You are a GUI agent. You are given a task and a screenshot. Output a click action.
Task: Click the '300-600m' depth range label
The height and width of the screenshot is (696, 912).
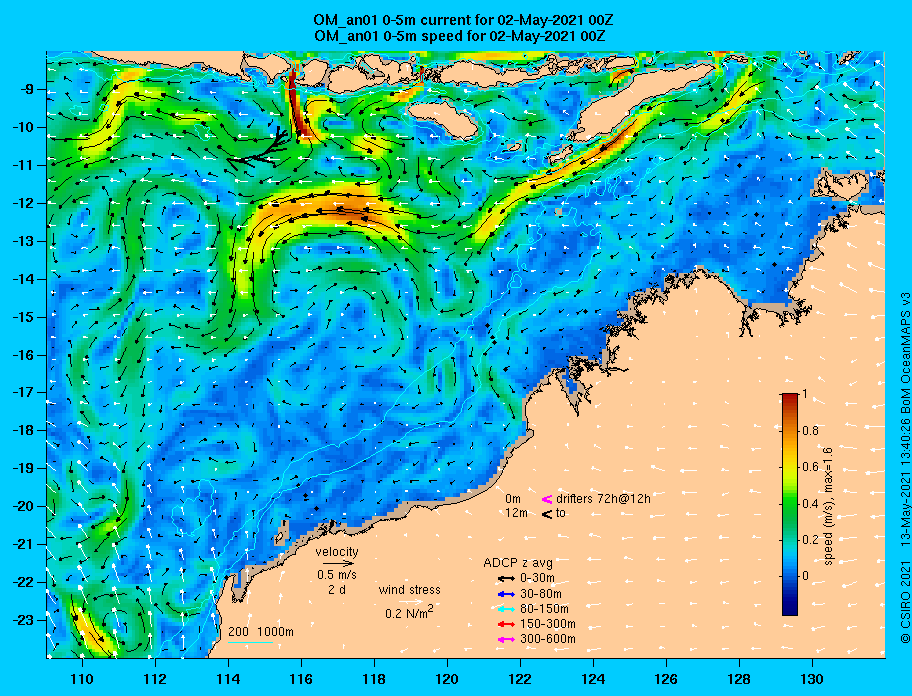[548, 639]
